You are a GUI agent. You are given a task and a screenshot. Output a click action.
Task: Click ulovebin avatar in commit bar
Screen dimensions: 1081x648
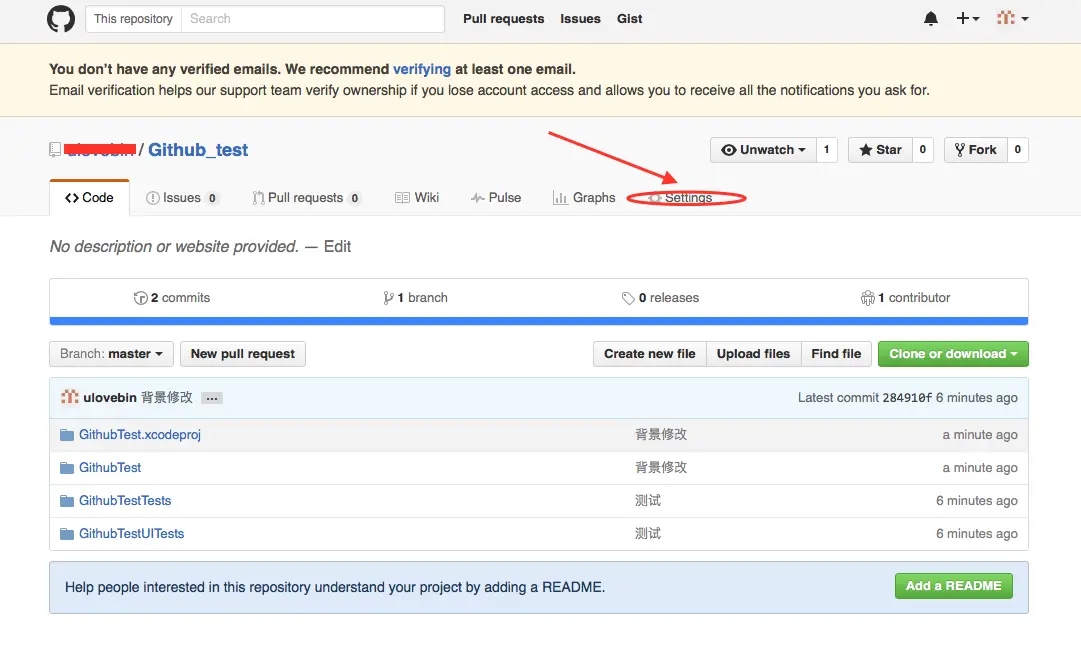point(70,397)
